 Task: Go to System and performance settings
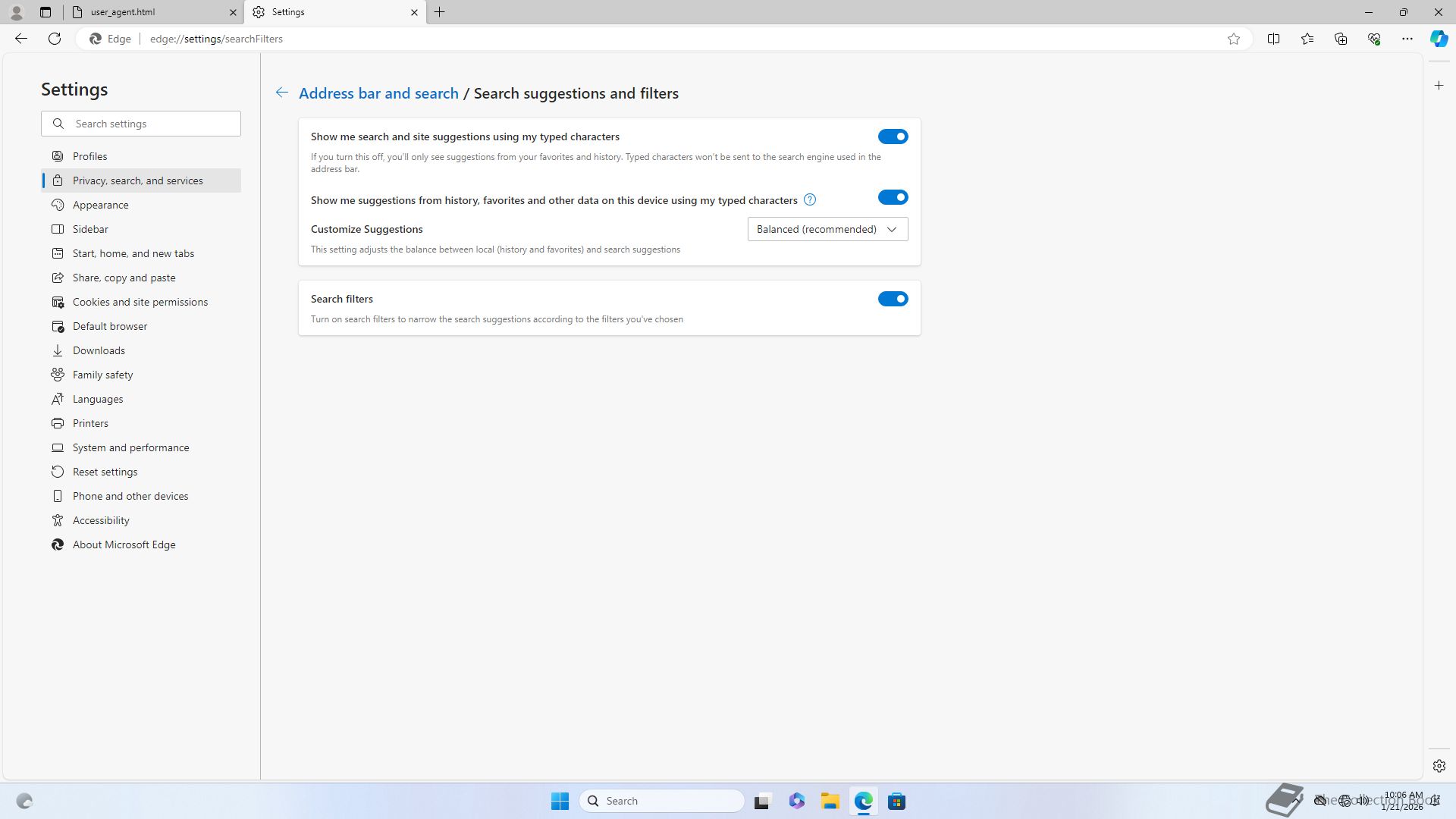click(x=130, y=447)
